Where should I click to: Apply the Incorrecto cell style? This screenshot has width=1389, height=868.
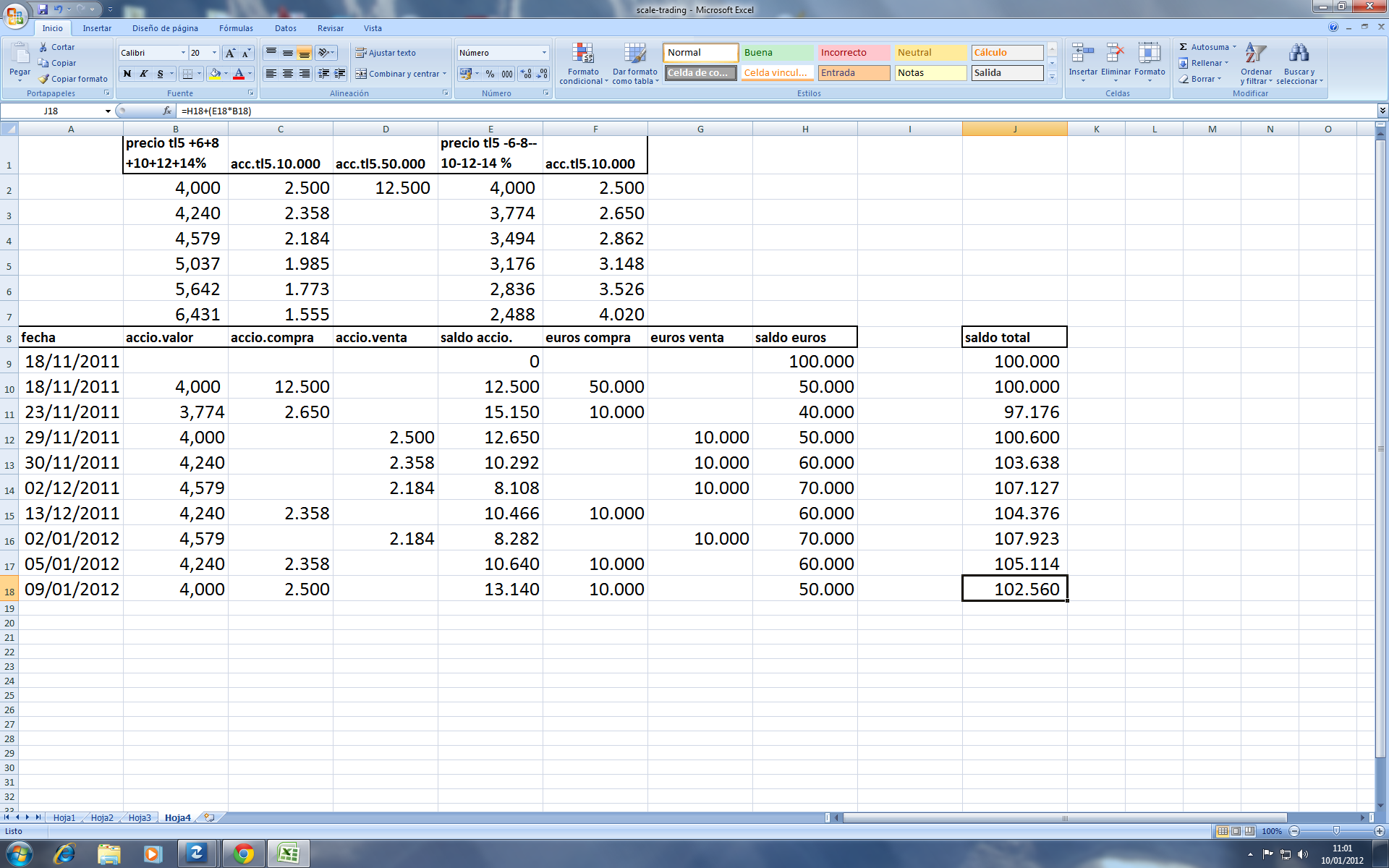(x=854, y=53)
